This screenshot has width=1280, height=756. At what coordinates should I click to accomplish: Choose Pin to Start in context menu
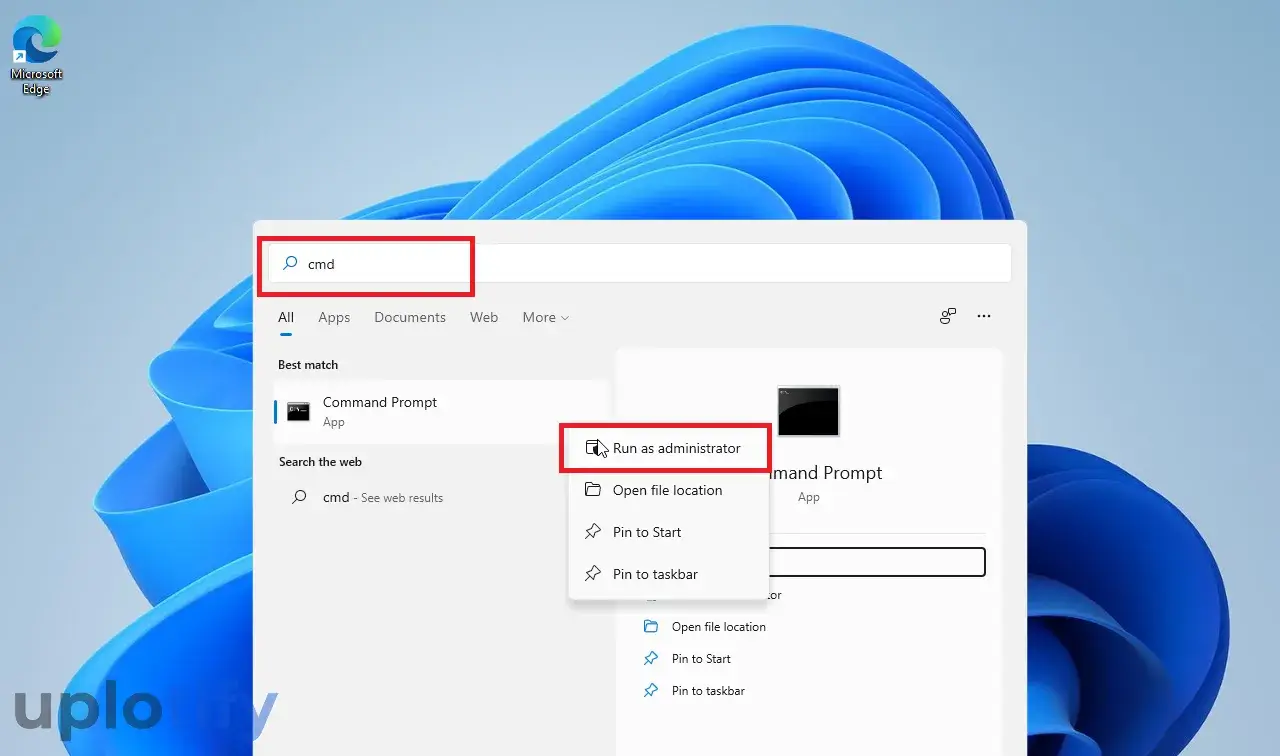point(668,532)
